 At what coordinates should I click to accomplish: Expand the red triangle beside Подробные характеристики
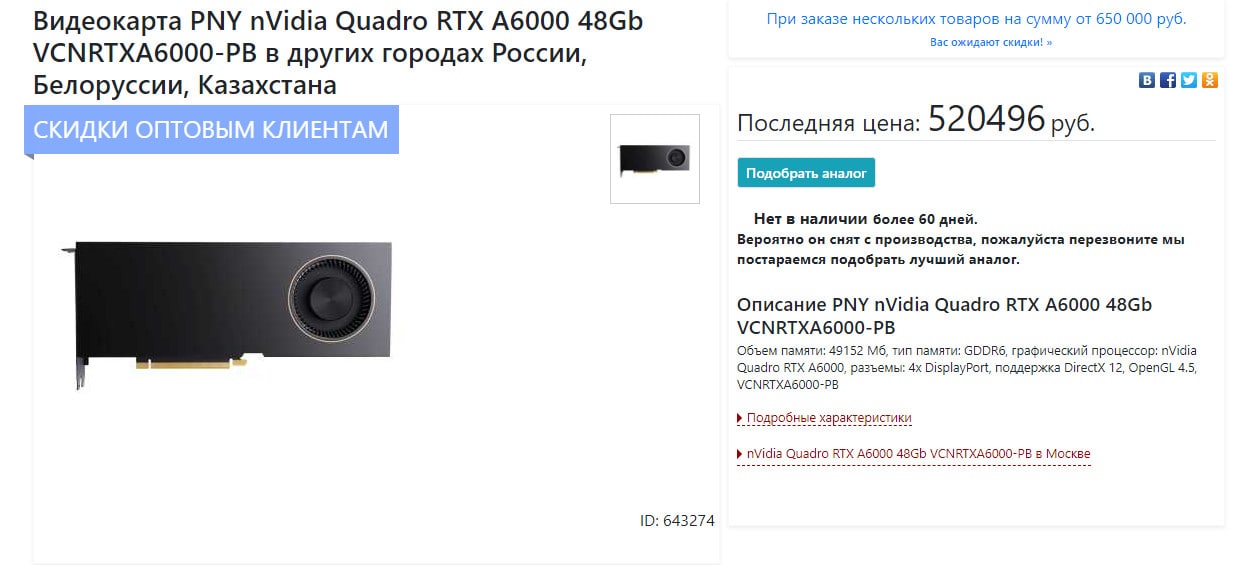(x=740, y=418)
